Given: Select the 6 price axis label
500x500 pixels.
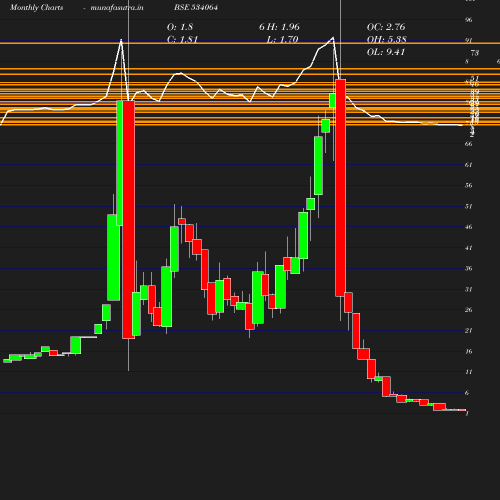Looking at the screenshot, I should pos(467,393).
